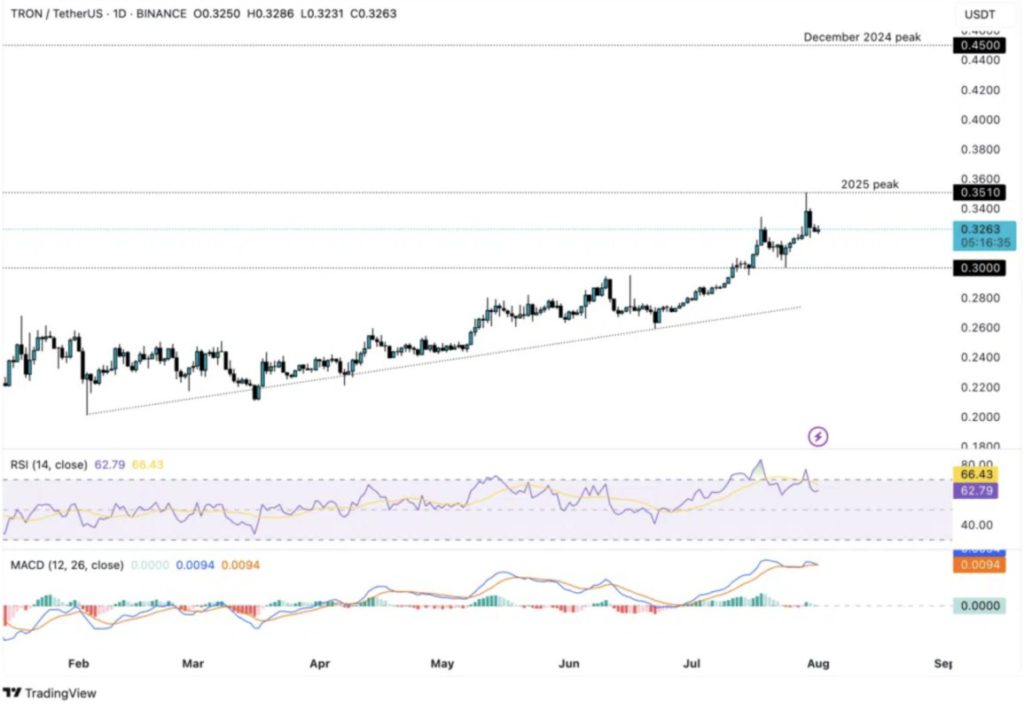Click May on the time axis

pyautogui.click(x=442, y=662)
